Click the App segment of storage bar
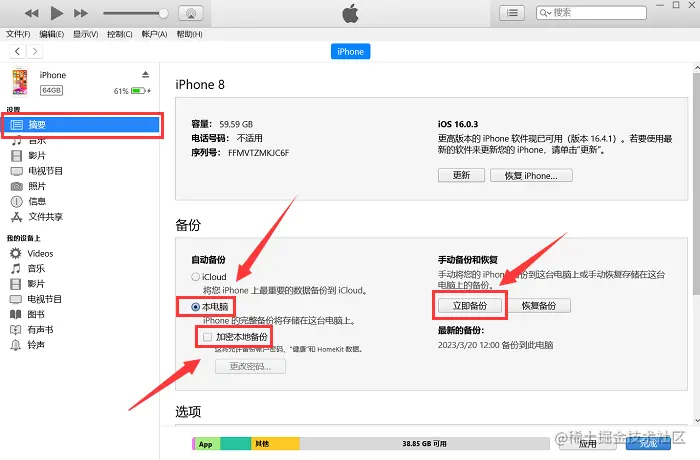The image size is (700, 460). pos(206,443)
